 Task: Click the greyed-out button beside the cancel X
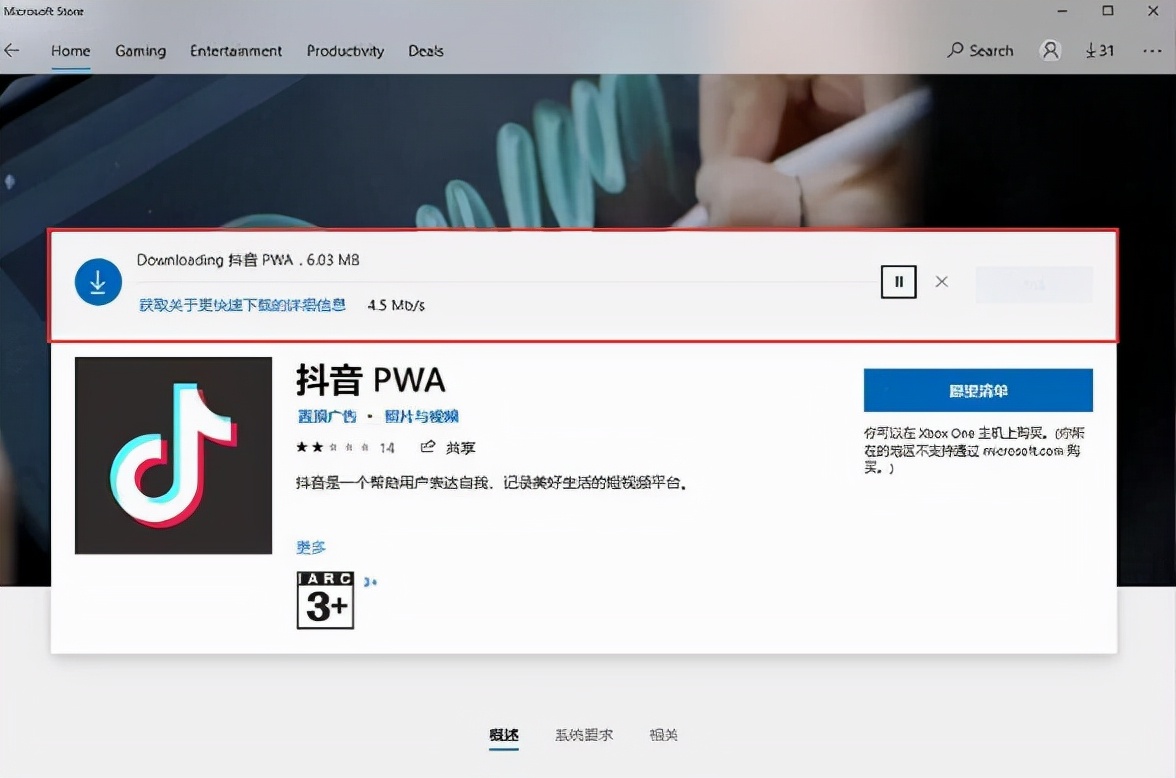click(x=1034, y=284)
